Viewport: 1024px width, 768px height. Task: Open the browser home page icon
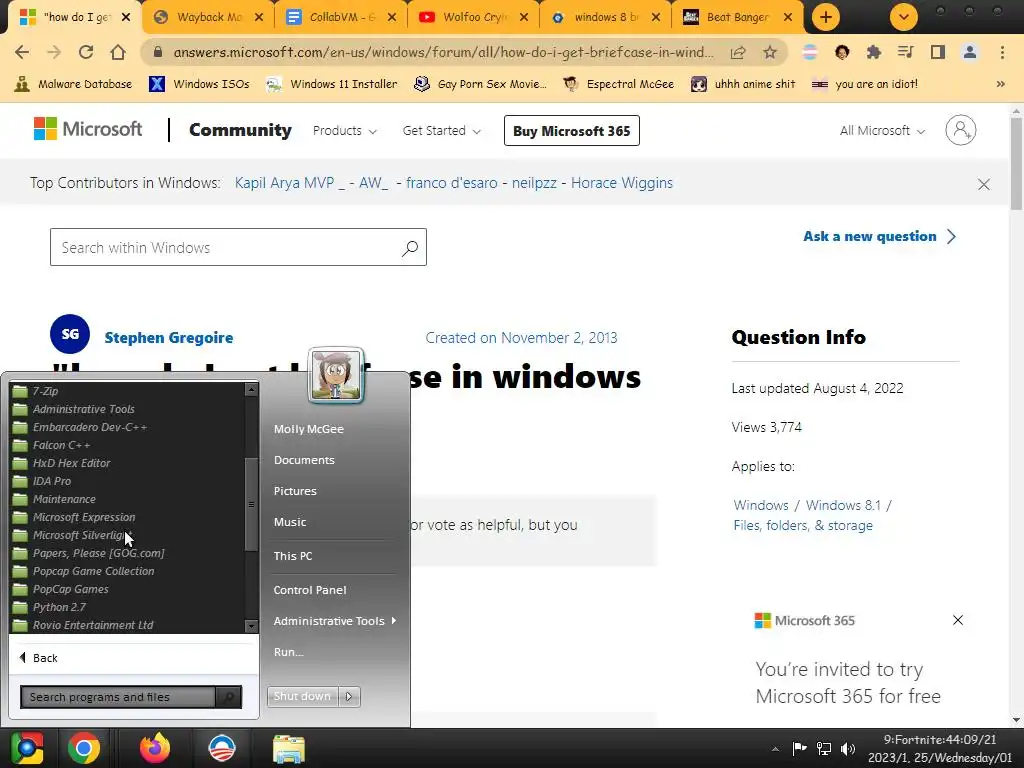click(x=118, y=52)
